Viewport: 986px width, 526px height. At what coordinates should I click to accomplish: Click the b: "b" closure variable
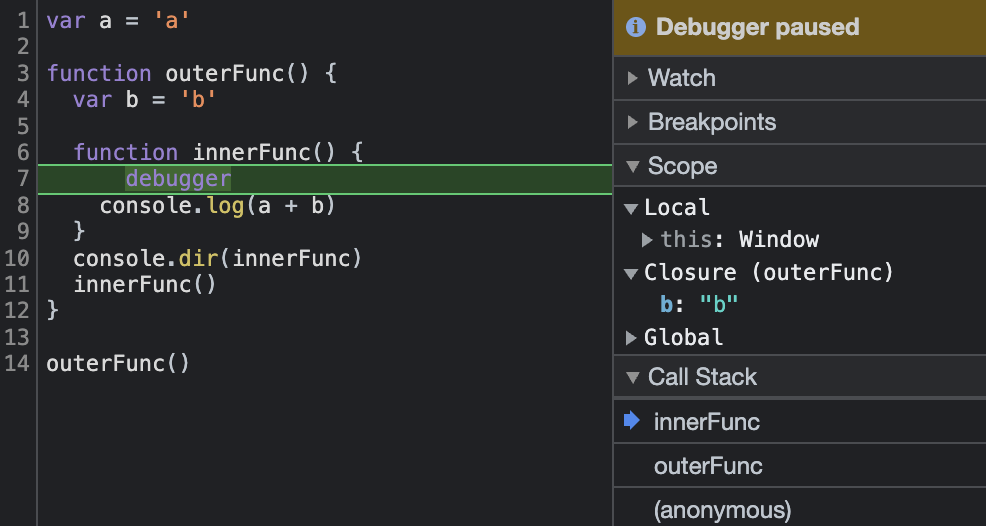699,305
